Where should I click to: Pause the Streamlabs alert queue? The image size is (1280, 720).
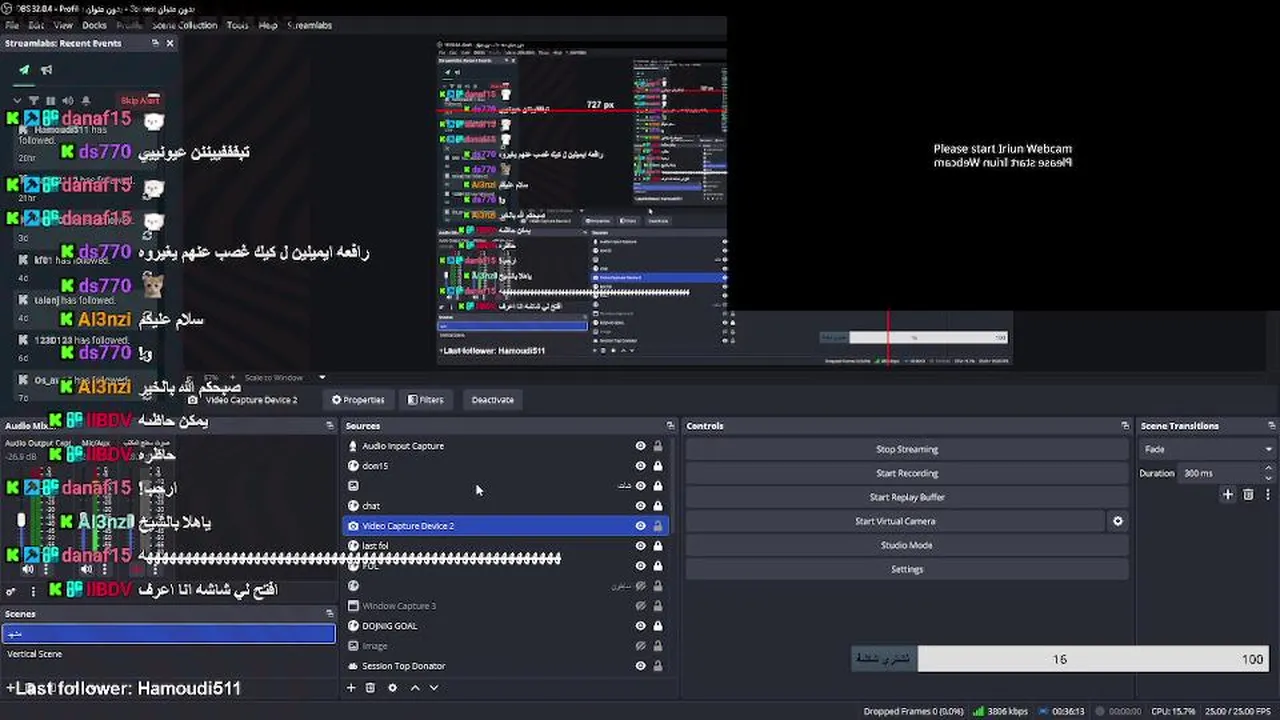50,101
